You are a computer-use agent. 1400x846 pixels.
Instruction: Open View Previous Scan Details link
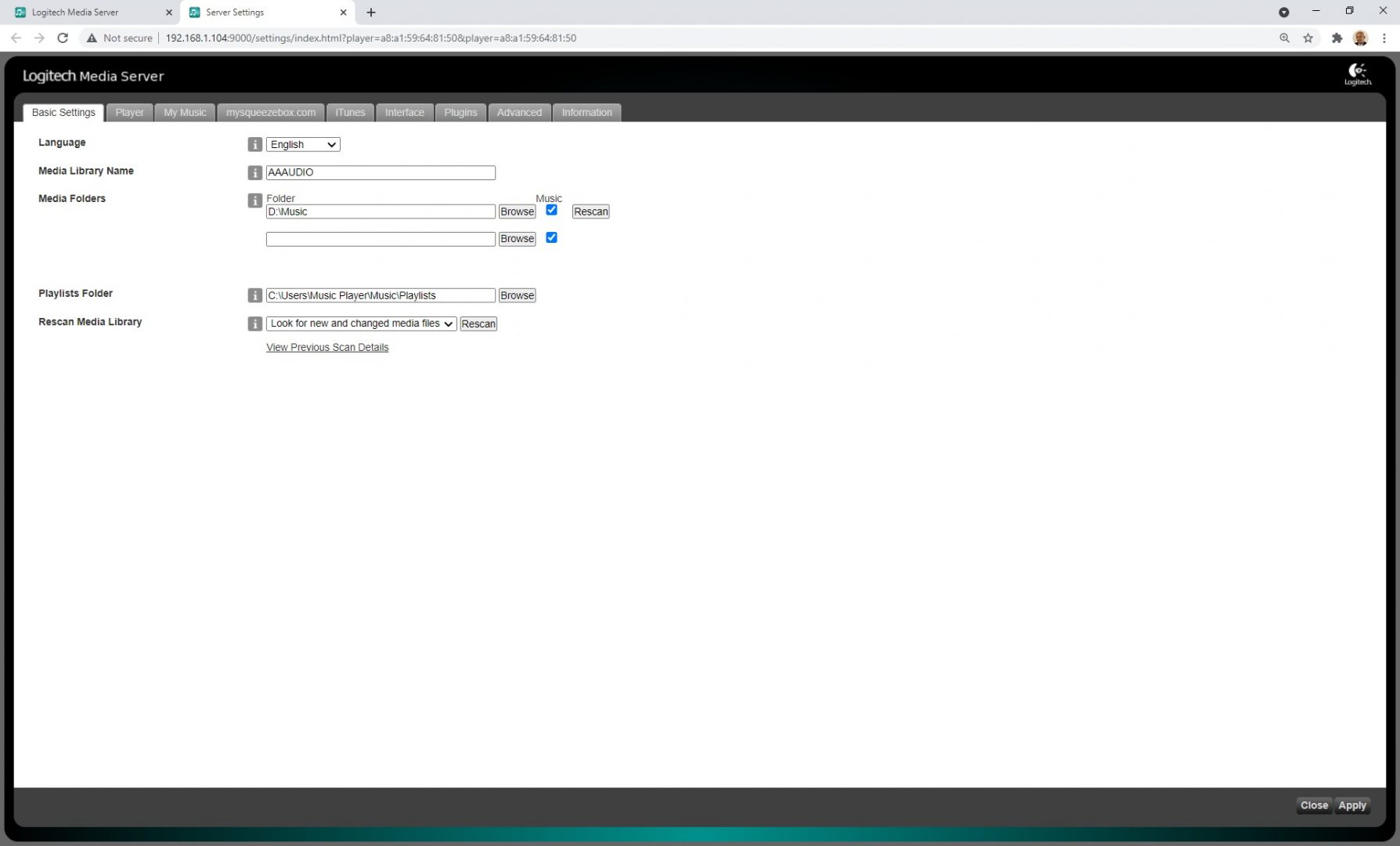[x=327, y=347]
